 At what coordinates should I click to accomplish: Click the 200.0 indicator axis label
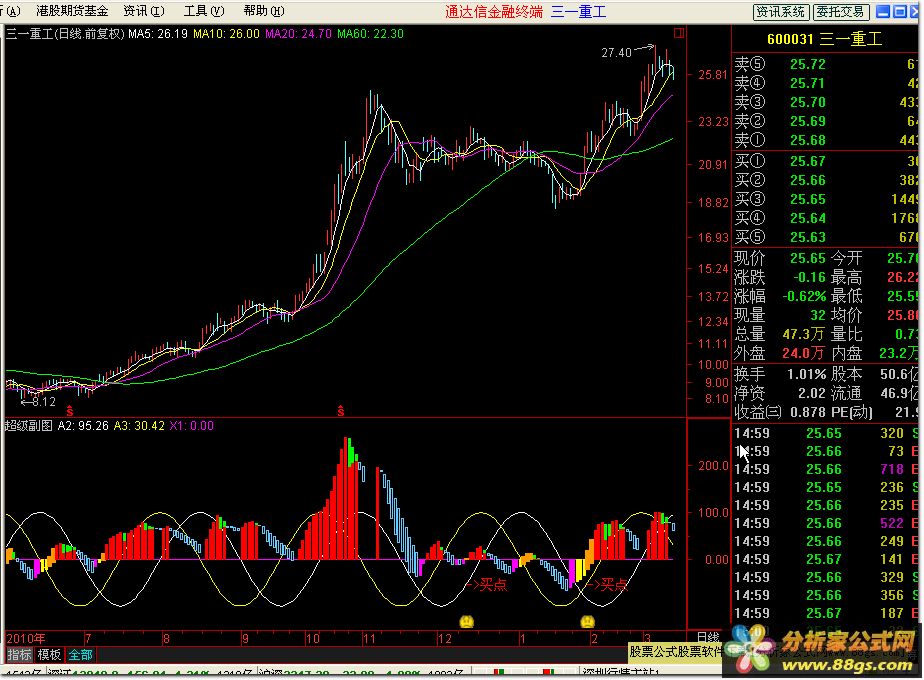pos(713,466)
